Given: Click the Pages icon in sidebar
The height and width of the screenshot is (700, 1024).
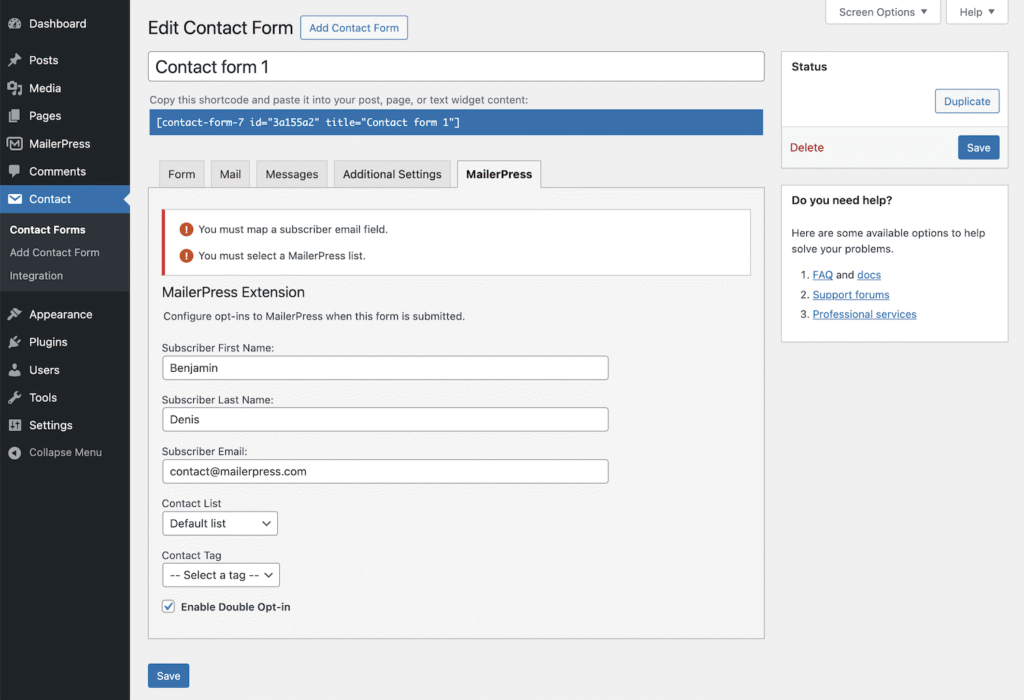Looking at the screenshot, I should (x=15, y=116).
